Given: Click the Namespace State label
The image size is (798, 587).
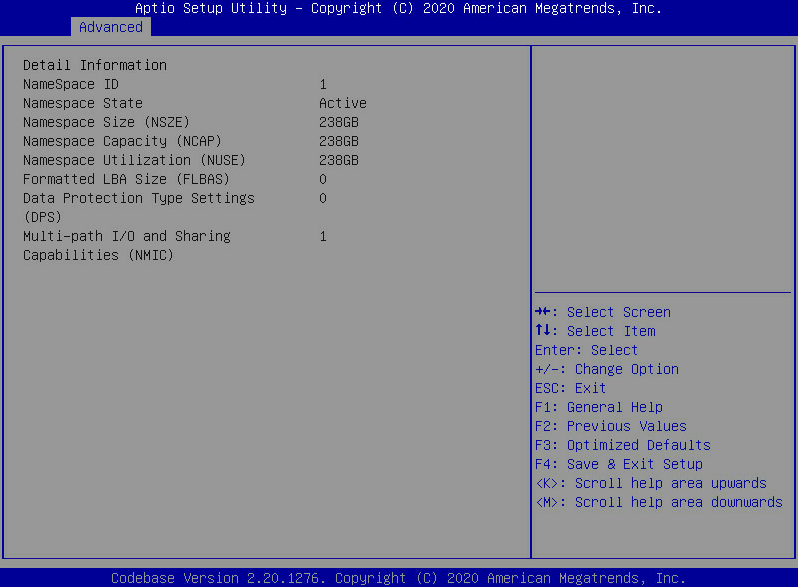Looking at the screenshot, I should point(82,103).
